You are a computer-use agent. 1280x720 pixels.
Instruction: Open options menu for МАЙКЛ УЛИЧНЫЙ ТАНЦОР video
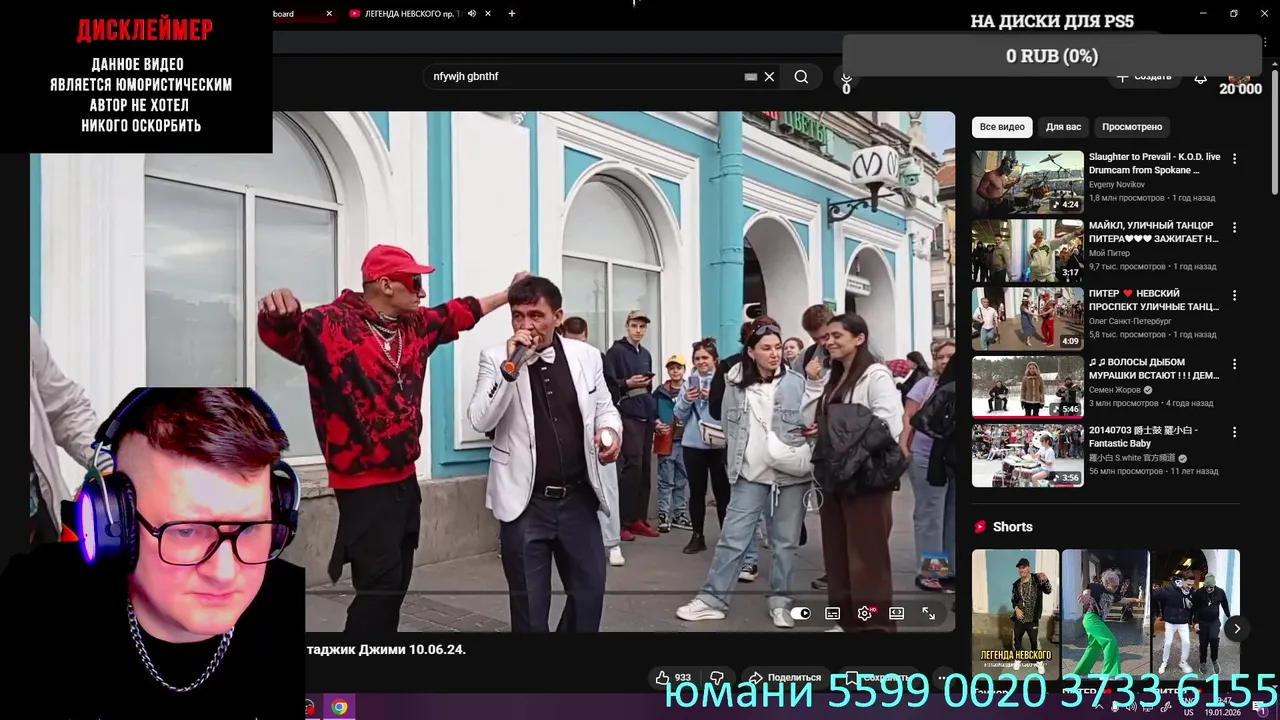[x=1235, y=227]
